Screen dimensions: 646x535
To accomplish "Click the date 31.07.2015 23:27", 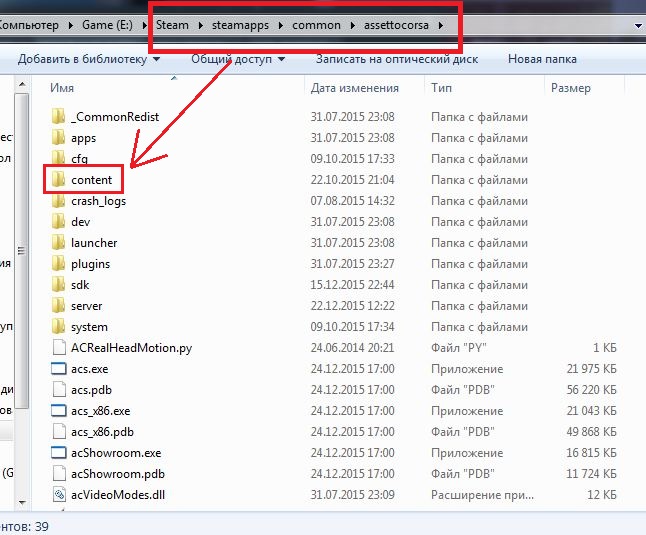I will 352,264.
